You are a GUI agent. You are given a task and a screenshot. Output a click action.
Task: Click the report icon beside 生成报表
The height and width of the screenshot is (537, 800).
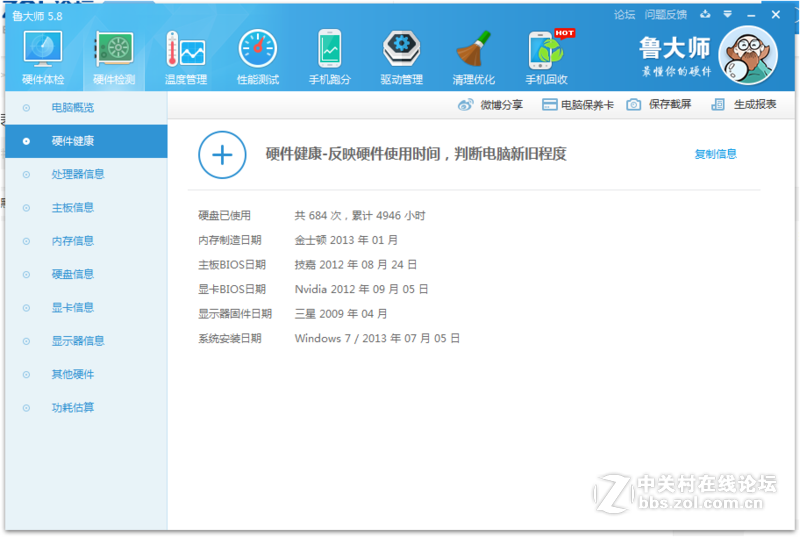pos(718,105)
